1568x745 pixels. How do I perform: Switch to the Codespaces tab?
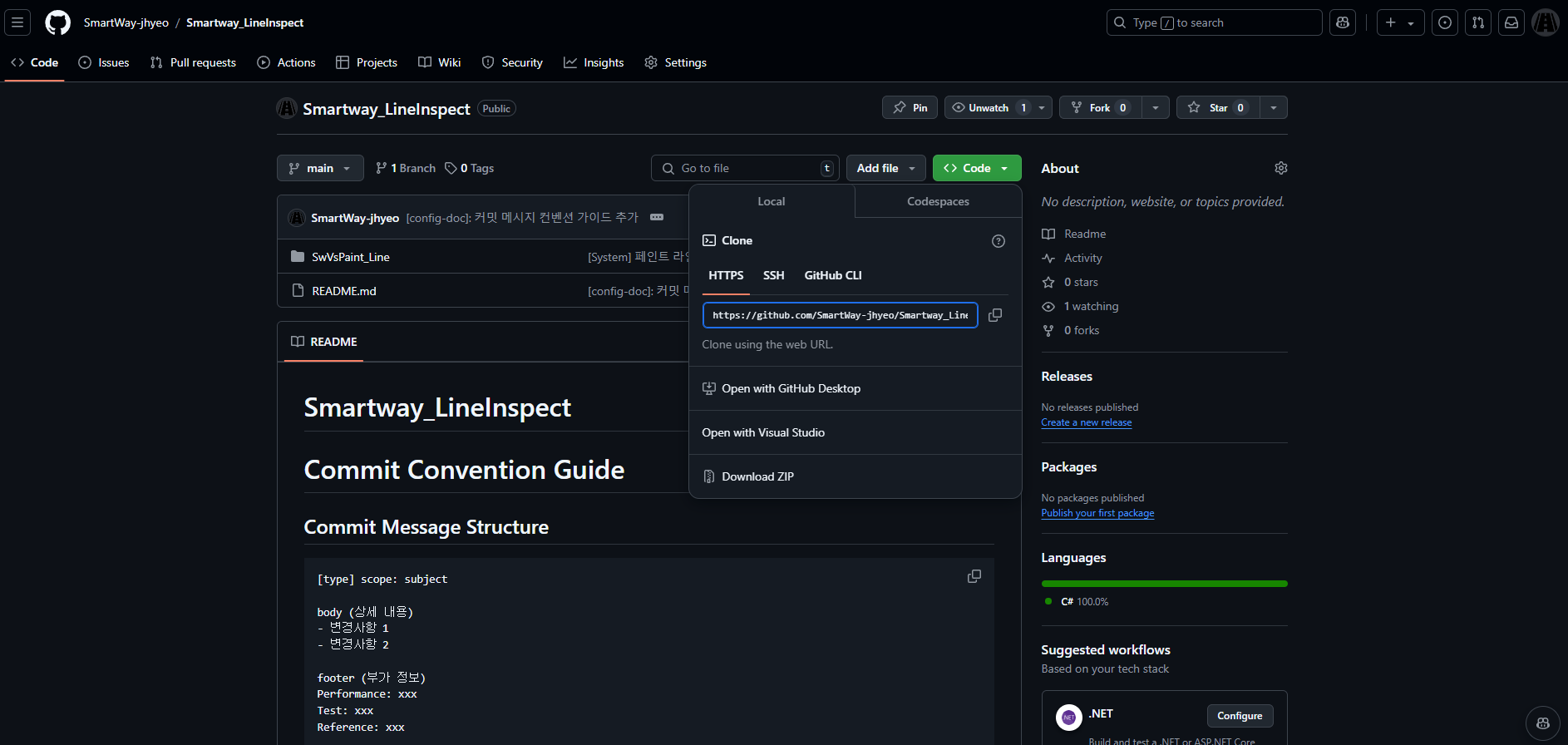938,201
